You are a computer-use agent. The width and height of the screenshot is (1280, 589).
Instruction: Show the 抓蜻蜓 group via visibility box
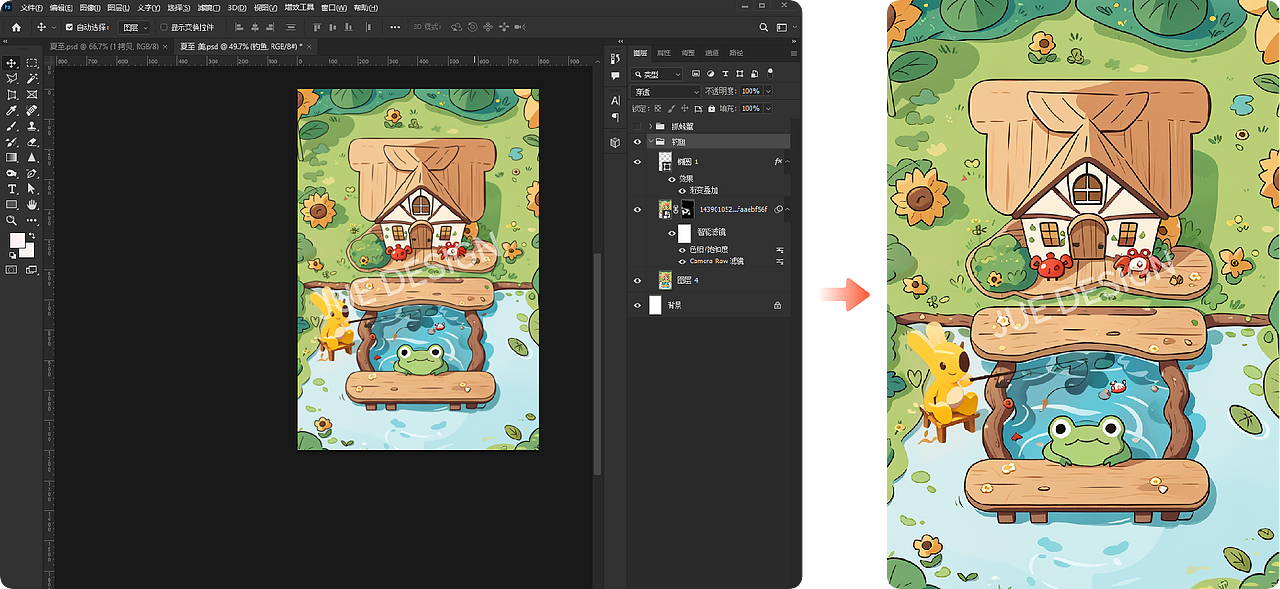click(637, 126)
